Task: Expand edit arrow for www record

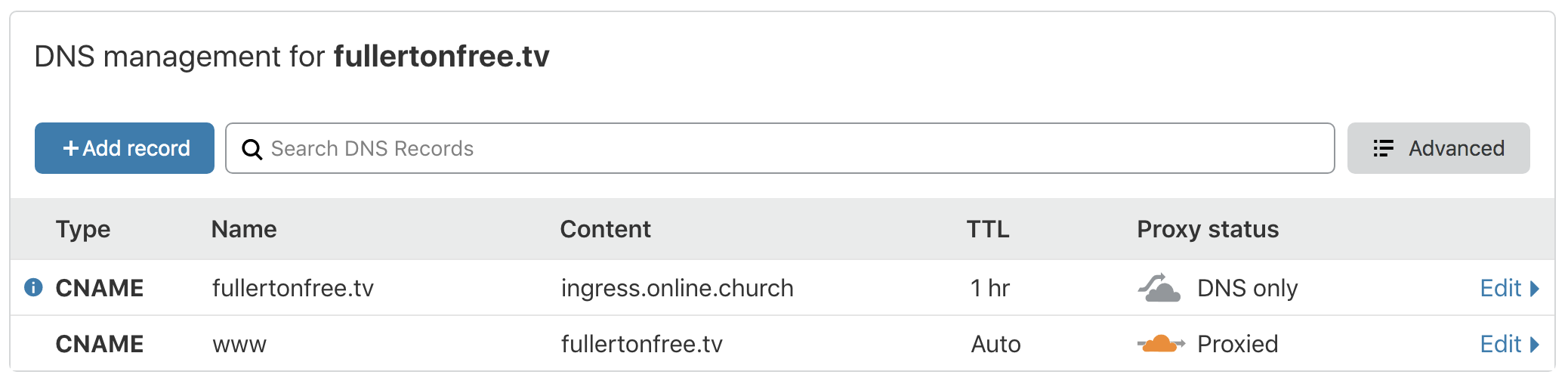Action: coord(1534,344)
